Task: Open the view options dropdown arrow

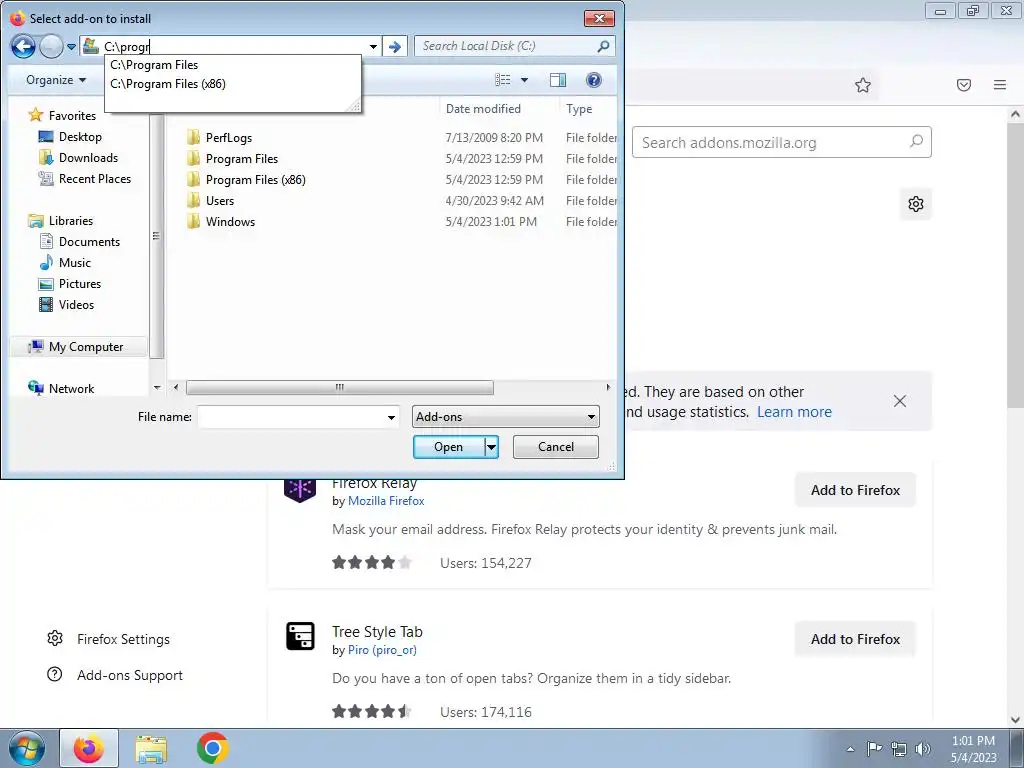Action: point(524,80)
